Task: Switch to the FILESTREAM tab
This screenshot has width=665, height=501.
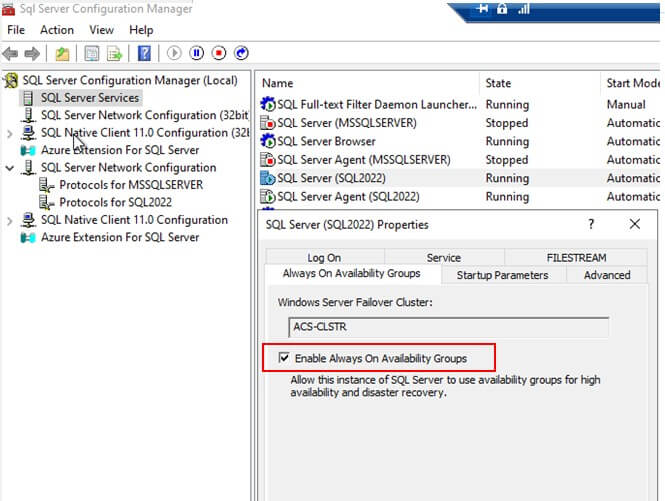Action: tap(576, 257)
